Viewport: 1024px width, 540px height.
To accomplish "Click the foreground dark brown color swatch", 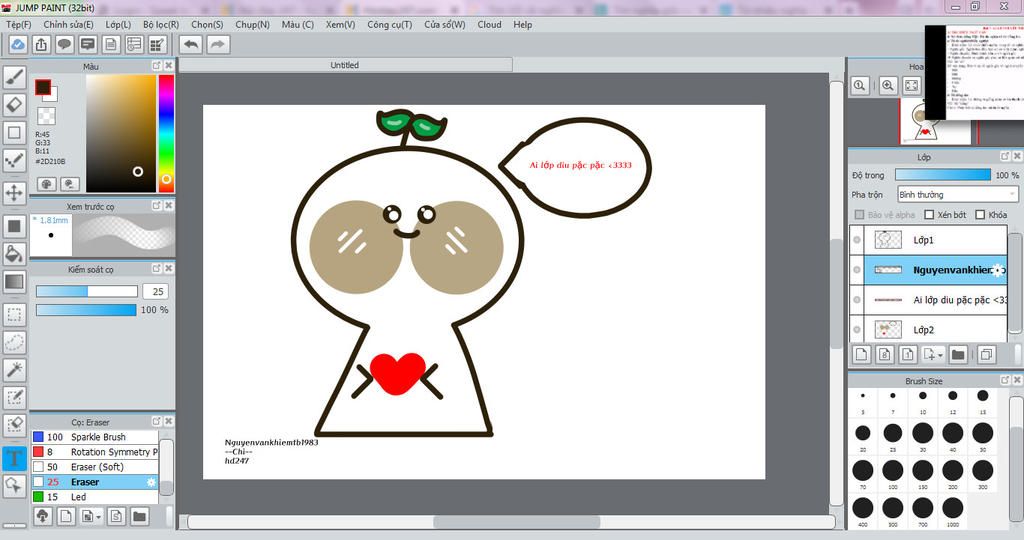I will (x=43, y=87).
